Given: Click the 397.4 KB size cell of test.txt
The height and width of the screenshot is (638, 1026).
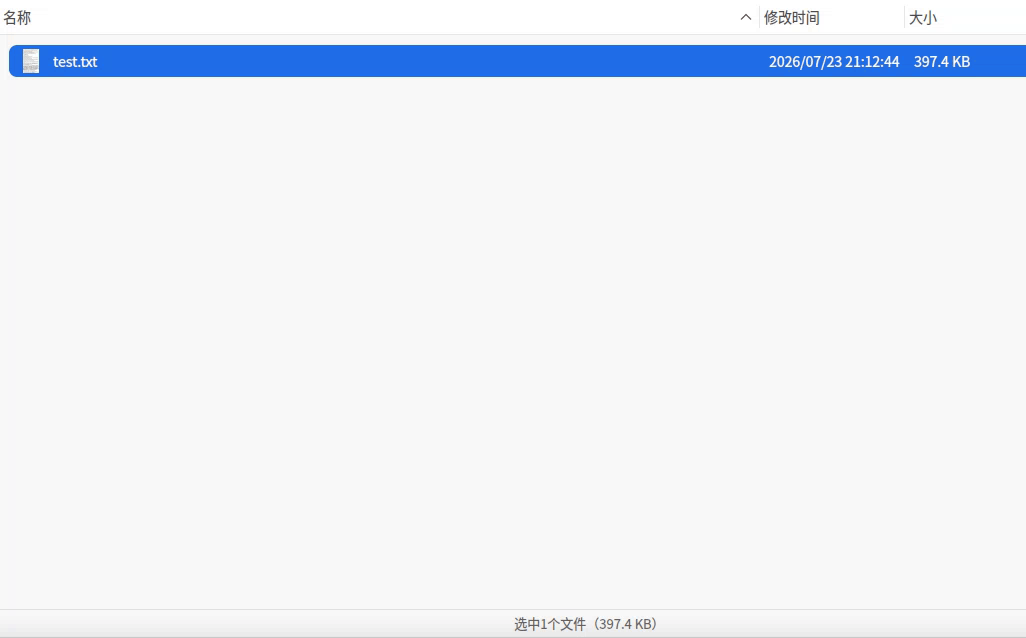Looking at the screenshot, I should pyautogui.click(x=942, y=62).
